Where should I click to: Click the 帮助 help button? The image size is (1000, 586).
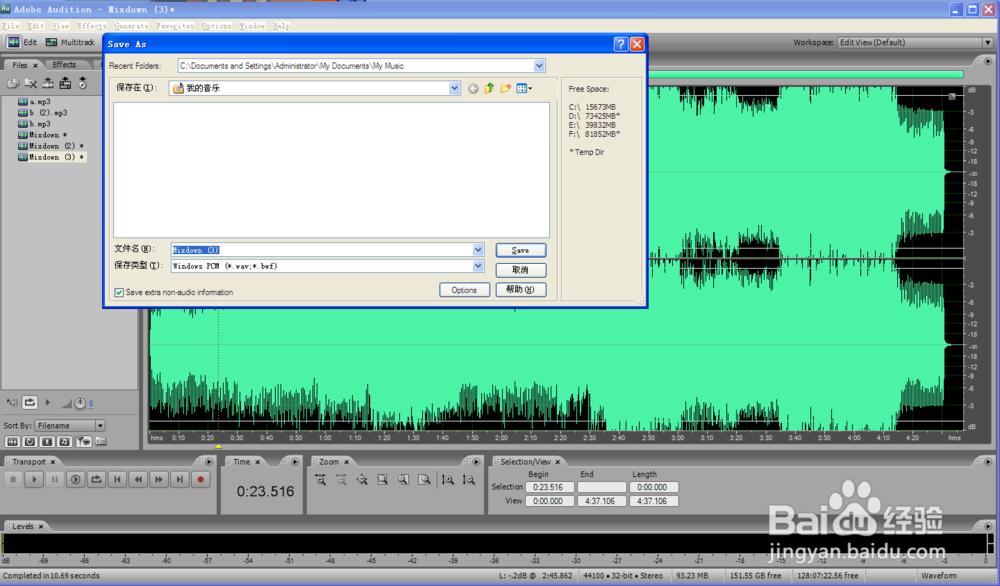coord(520,289)
